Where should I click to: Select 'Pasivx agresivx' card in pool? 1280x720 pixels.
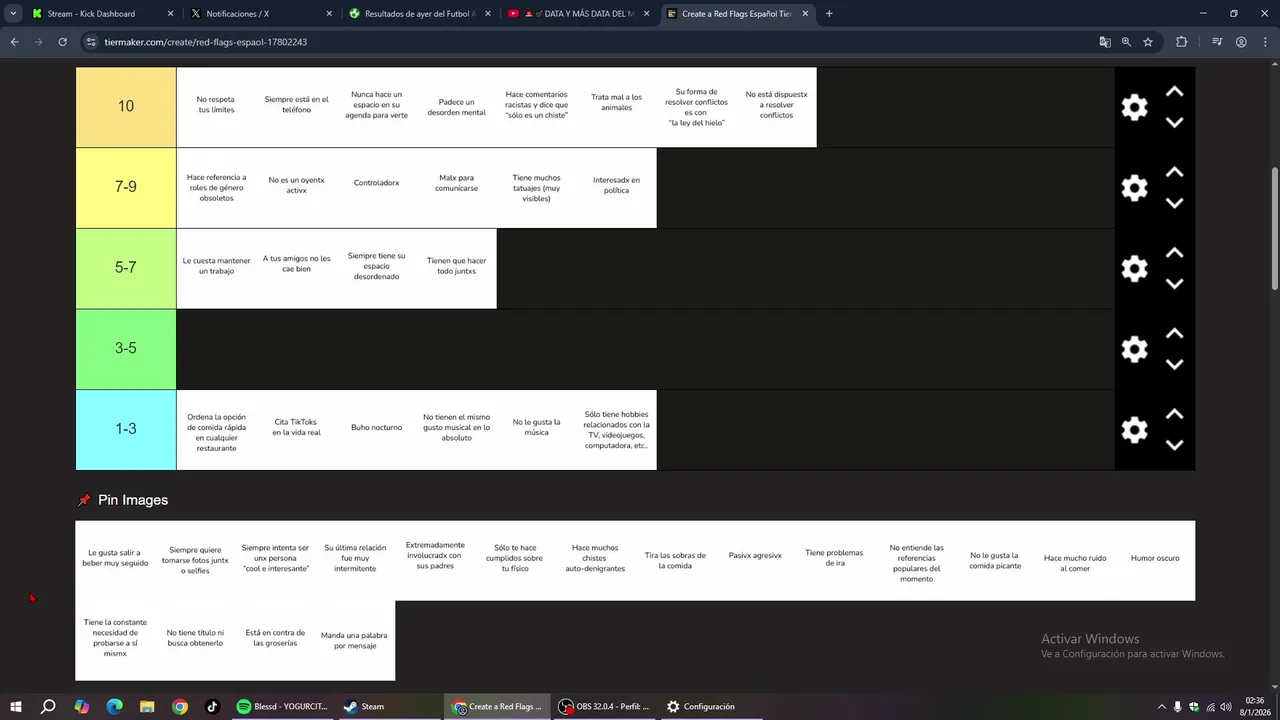click(755, 560)
